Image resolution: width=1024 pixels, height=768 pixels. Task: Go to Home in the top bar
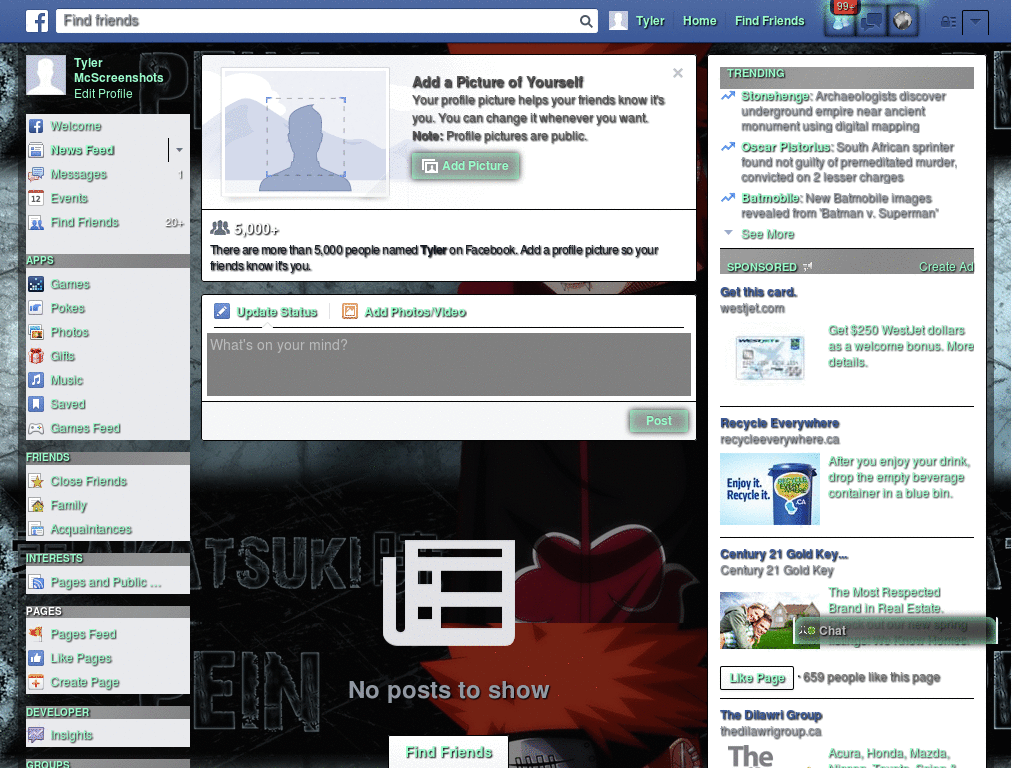tap(699, 21)
